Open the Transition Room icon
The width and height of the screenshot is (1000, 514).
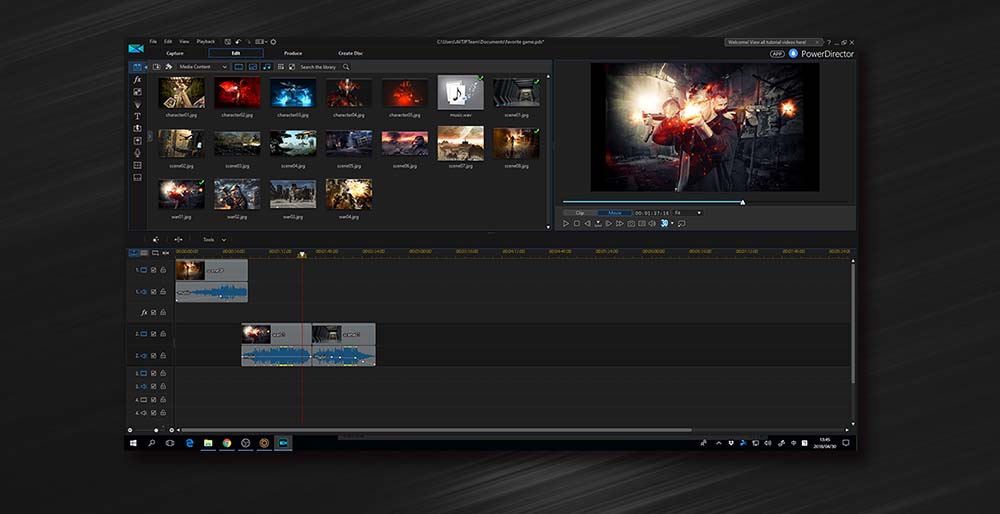pyautogui.click(x=137, y=128)
